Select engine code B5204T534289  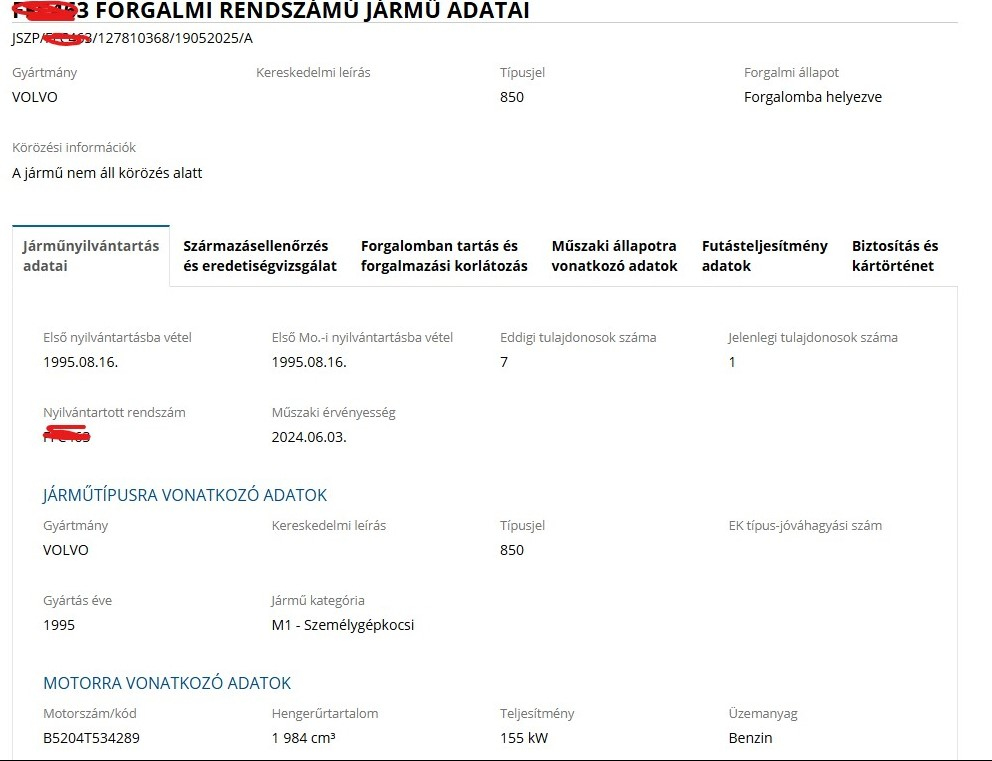tap(91, 738)
